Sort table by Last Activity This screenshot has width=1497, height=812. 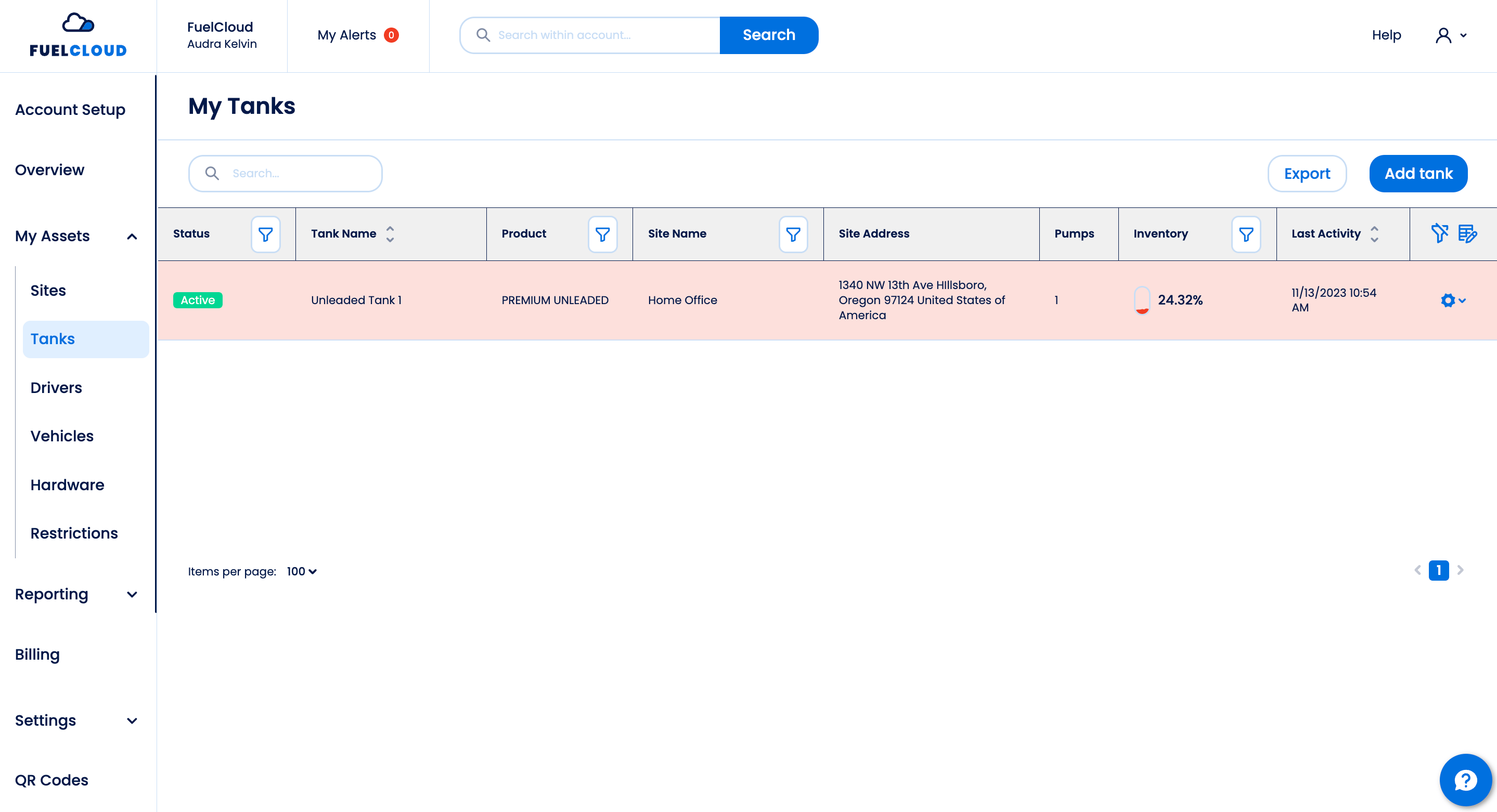[x=1374, y=234]
